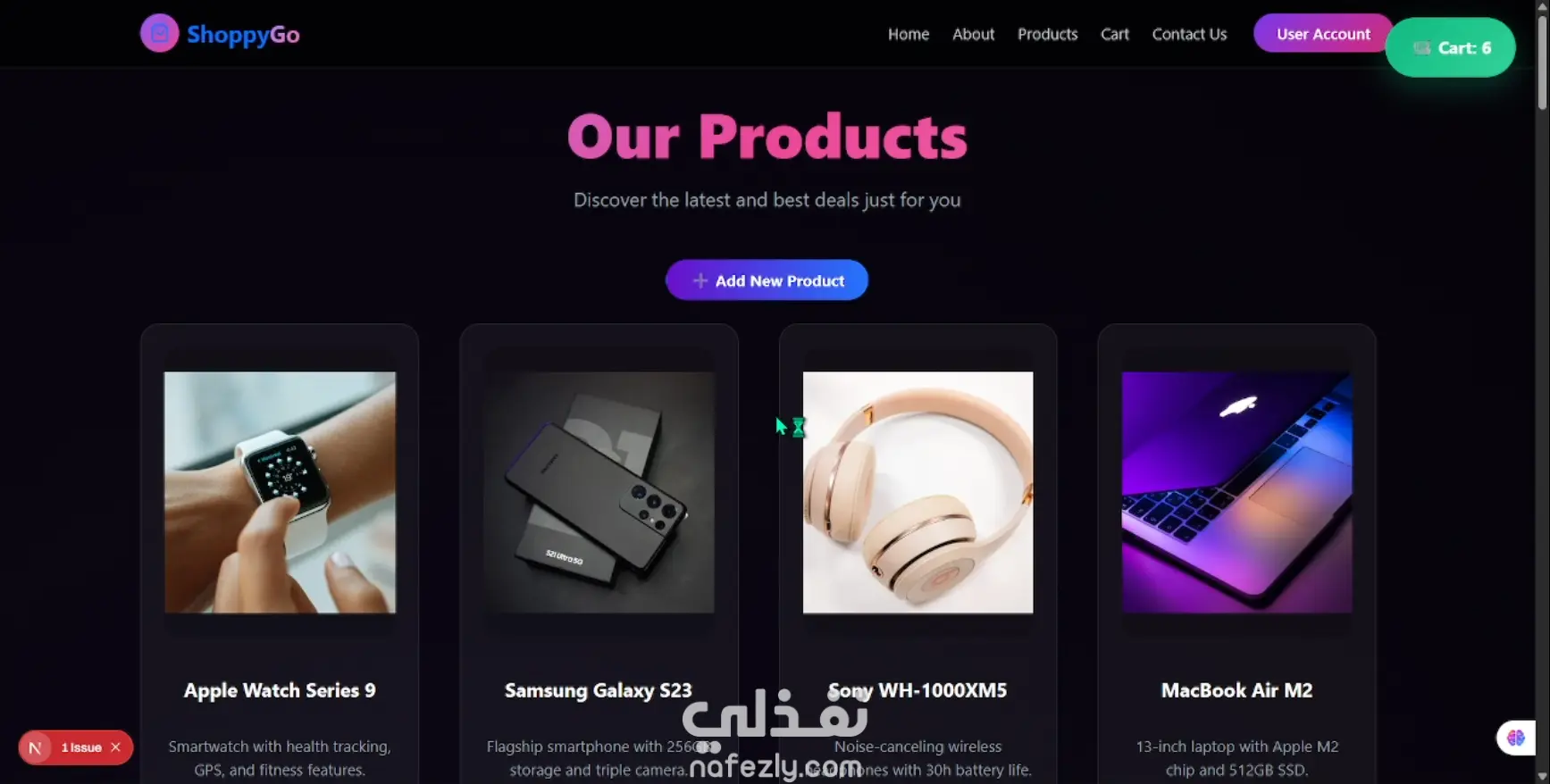Click the brain assistant icon at the right edge
The image size is (1550, 784).
click(1516, 738)
